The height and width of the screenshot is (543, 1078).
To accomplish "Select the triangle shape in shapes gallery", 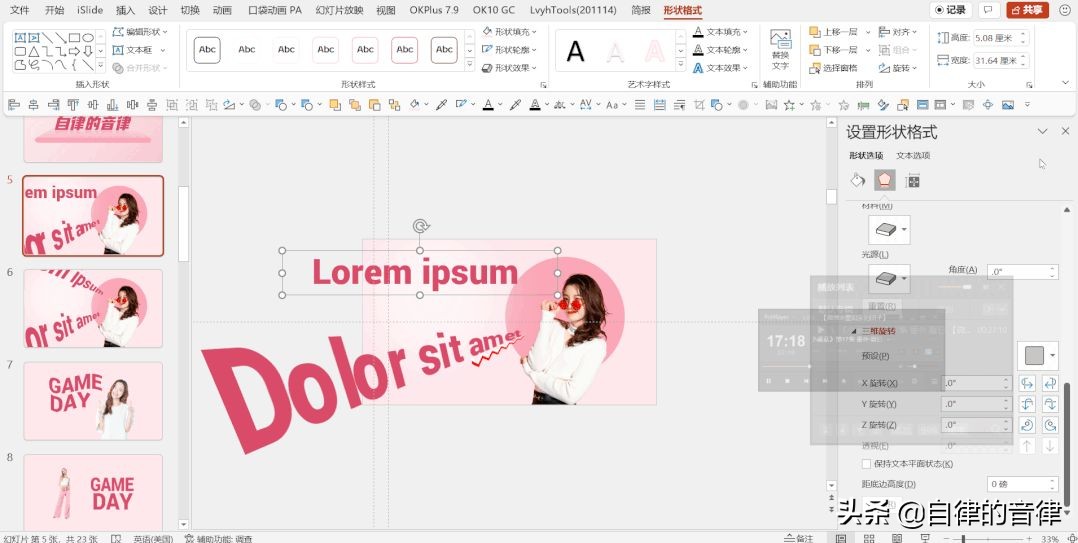I will coord(34,52).
